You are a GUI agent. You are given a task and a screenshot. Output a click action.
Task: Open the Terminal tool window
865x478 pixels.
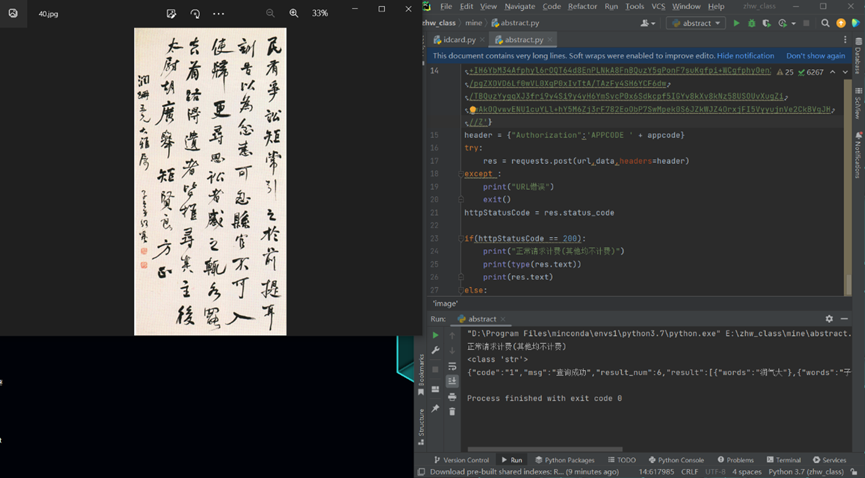tap(783, 460)
